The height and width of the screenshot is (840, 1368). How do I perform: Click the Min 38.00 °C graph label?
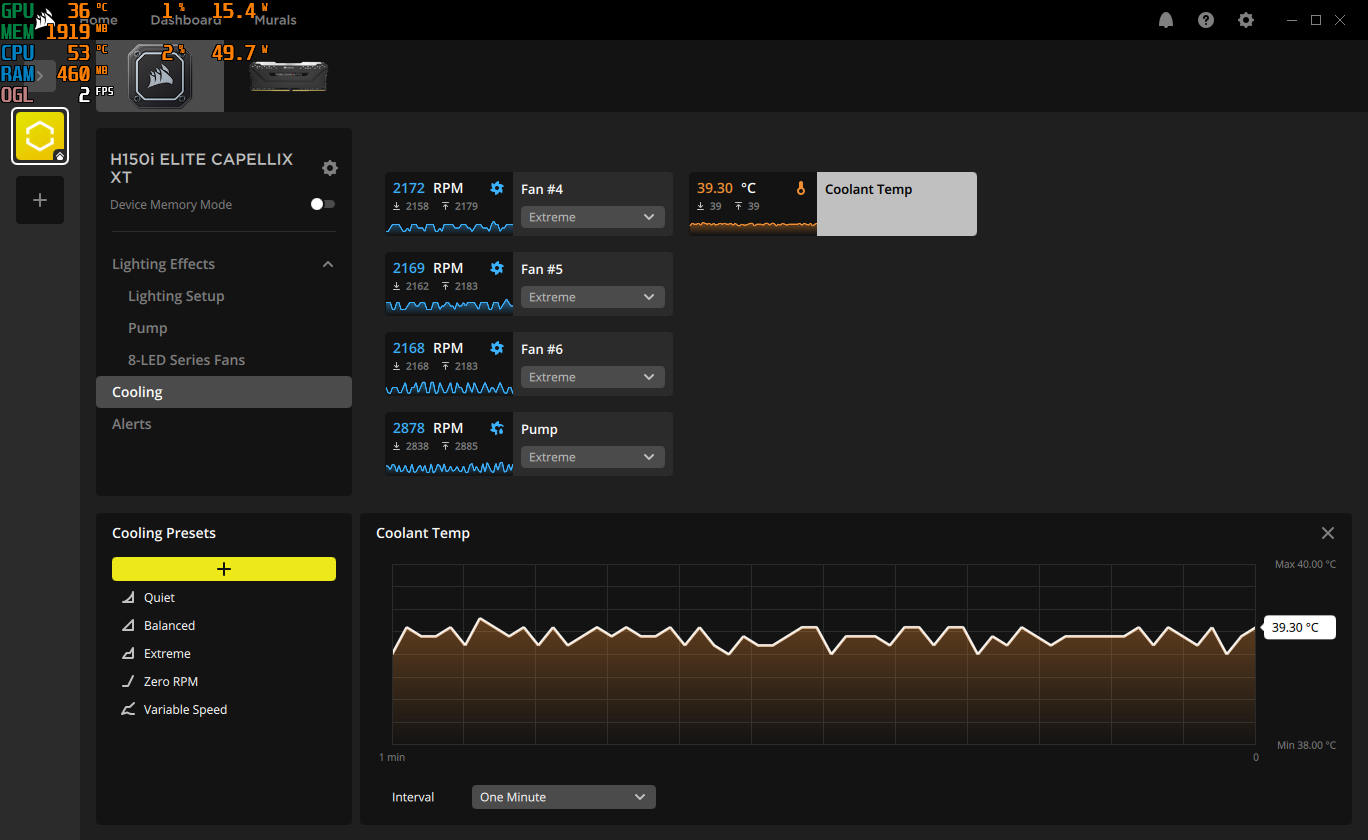[1307, 745]
